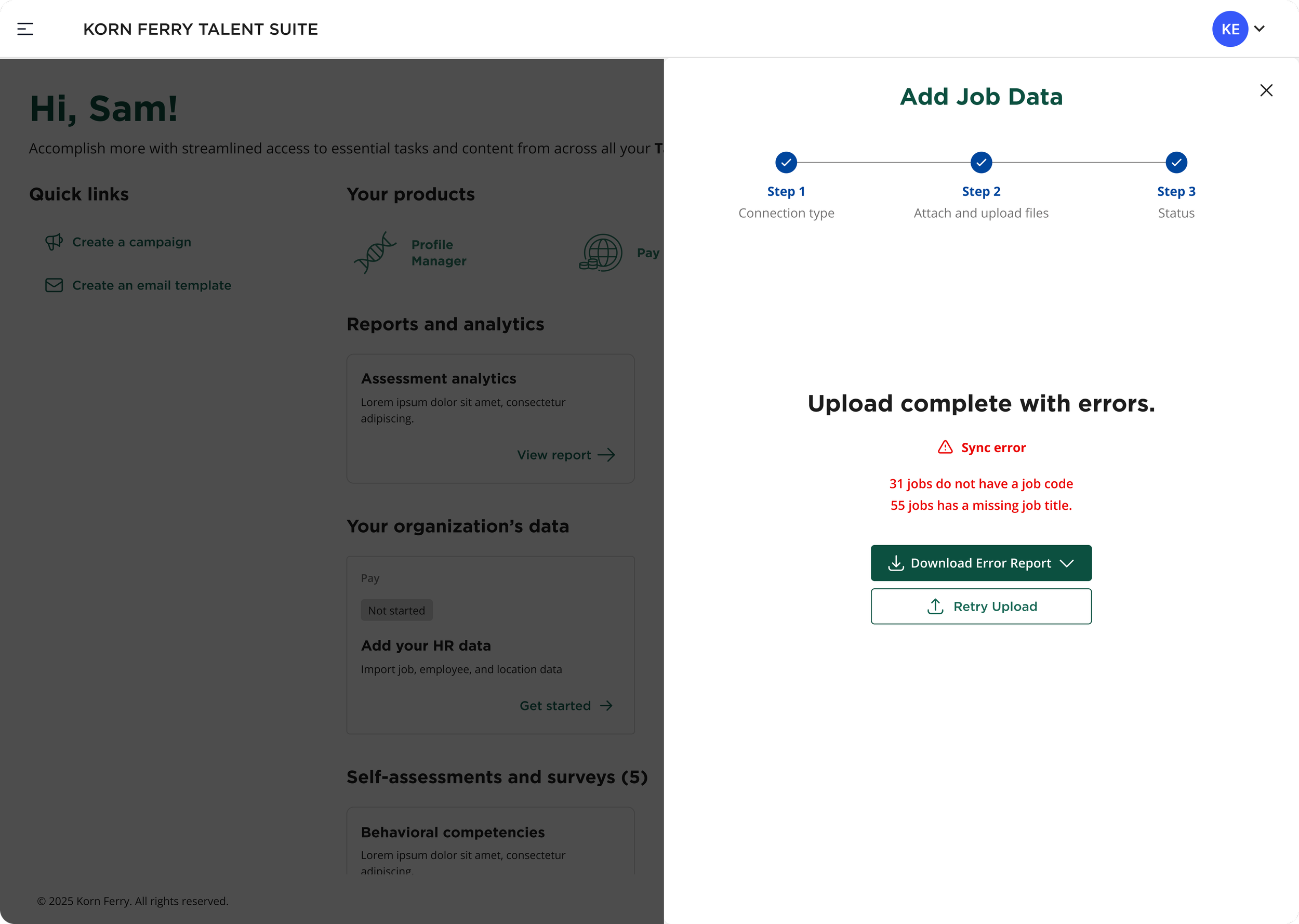Click the KE avatar circle

[1229, 29]
